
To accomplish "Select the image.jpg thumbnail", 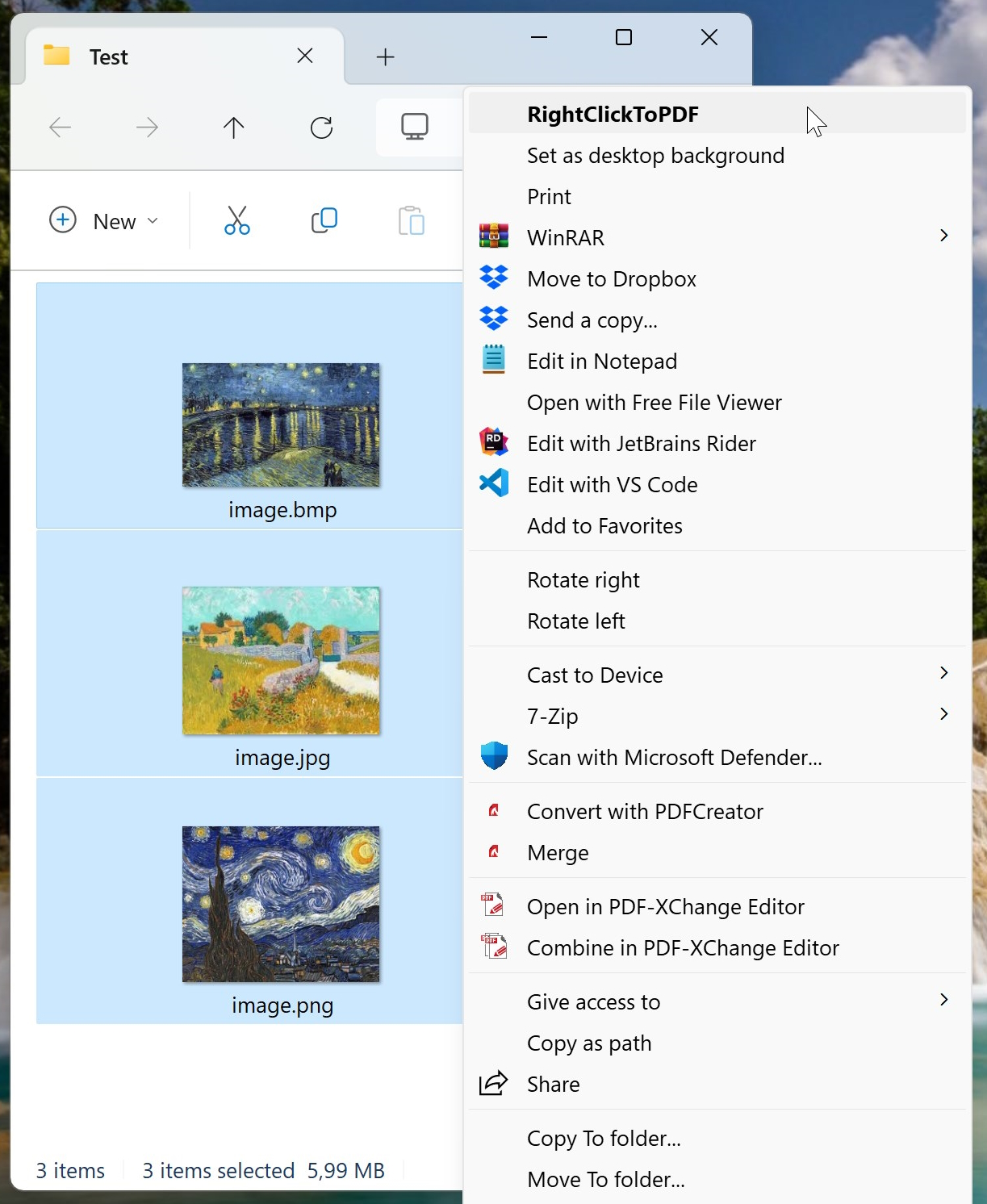I will click(x=281, y=660).
